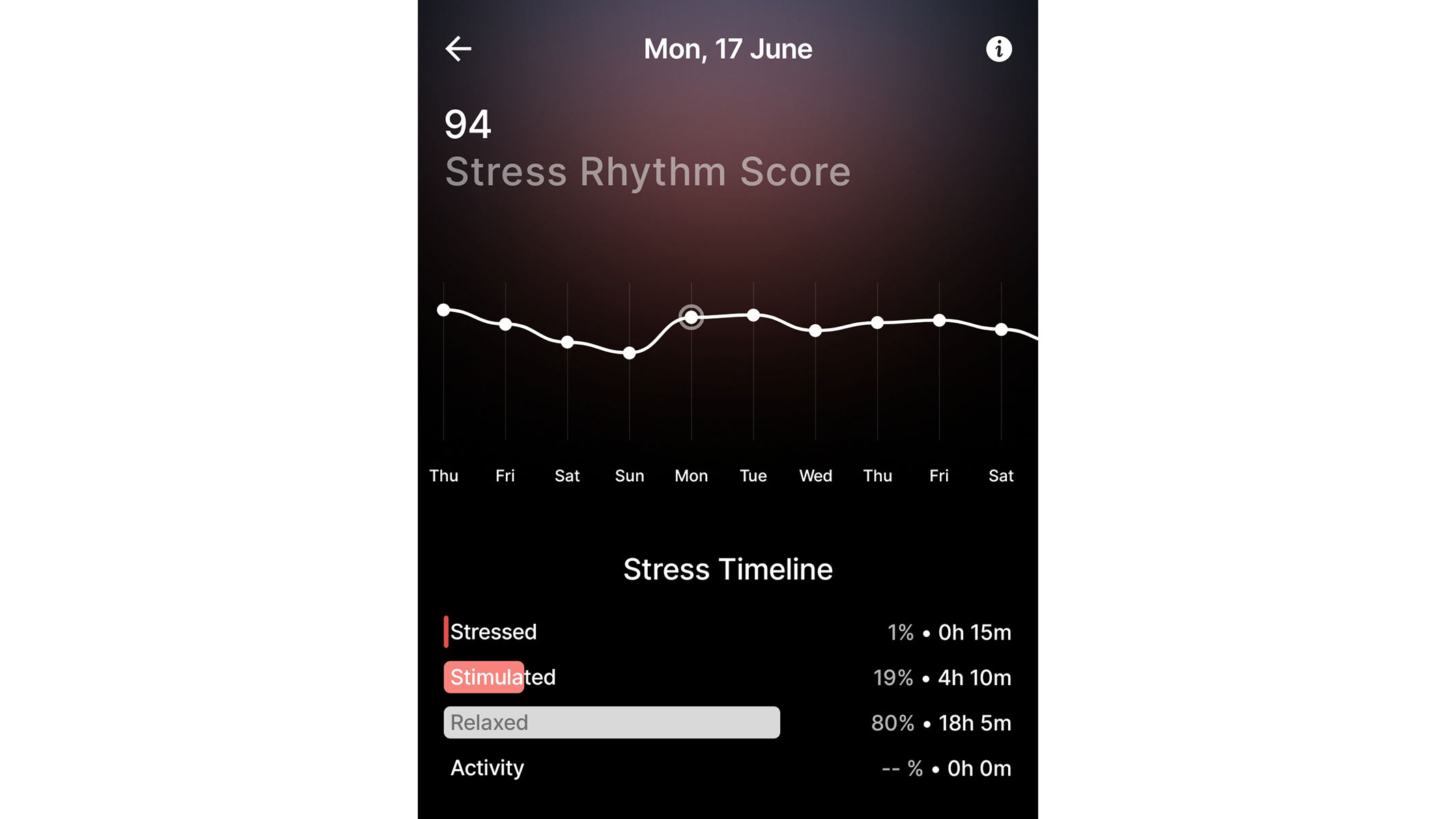Select the Monday data point on graph

(x=690, y=316)
